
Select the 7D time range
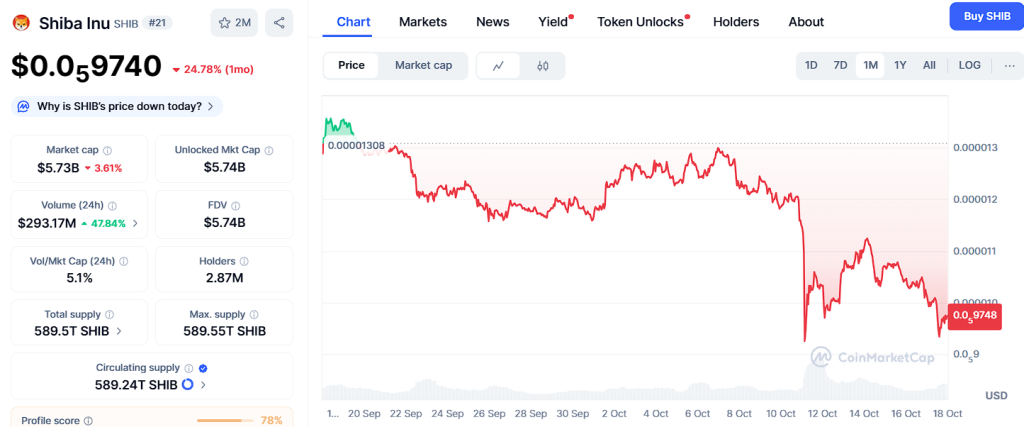point(841,65)
